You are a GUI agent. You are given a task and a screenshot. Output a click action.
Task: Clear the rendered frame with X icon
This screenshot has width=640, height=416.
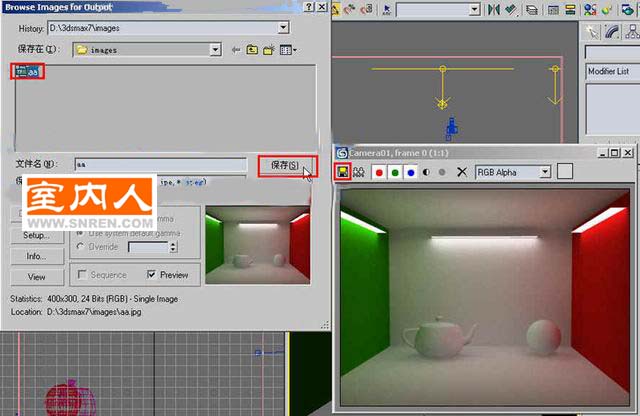[x=462, y=172]
